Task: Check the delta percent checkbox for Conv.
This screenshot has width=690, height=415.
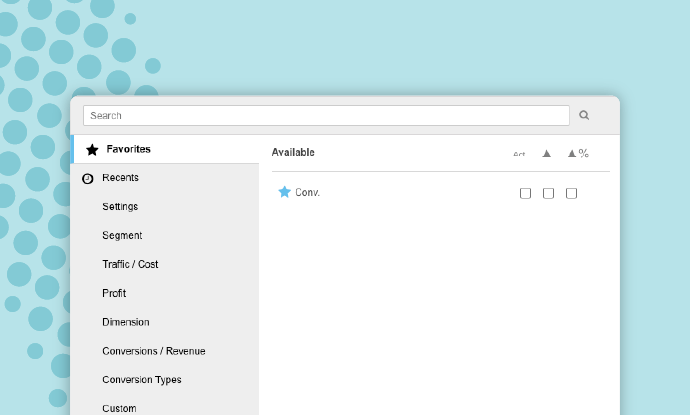Action: coord(571,193)
